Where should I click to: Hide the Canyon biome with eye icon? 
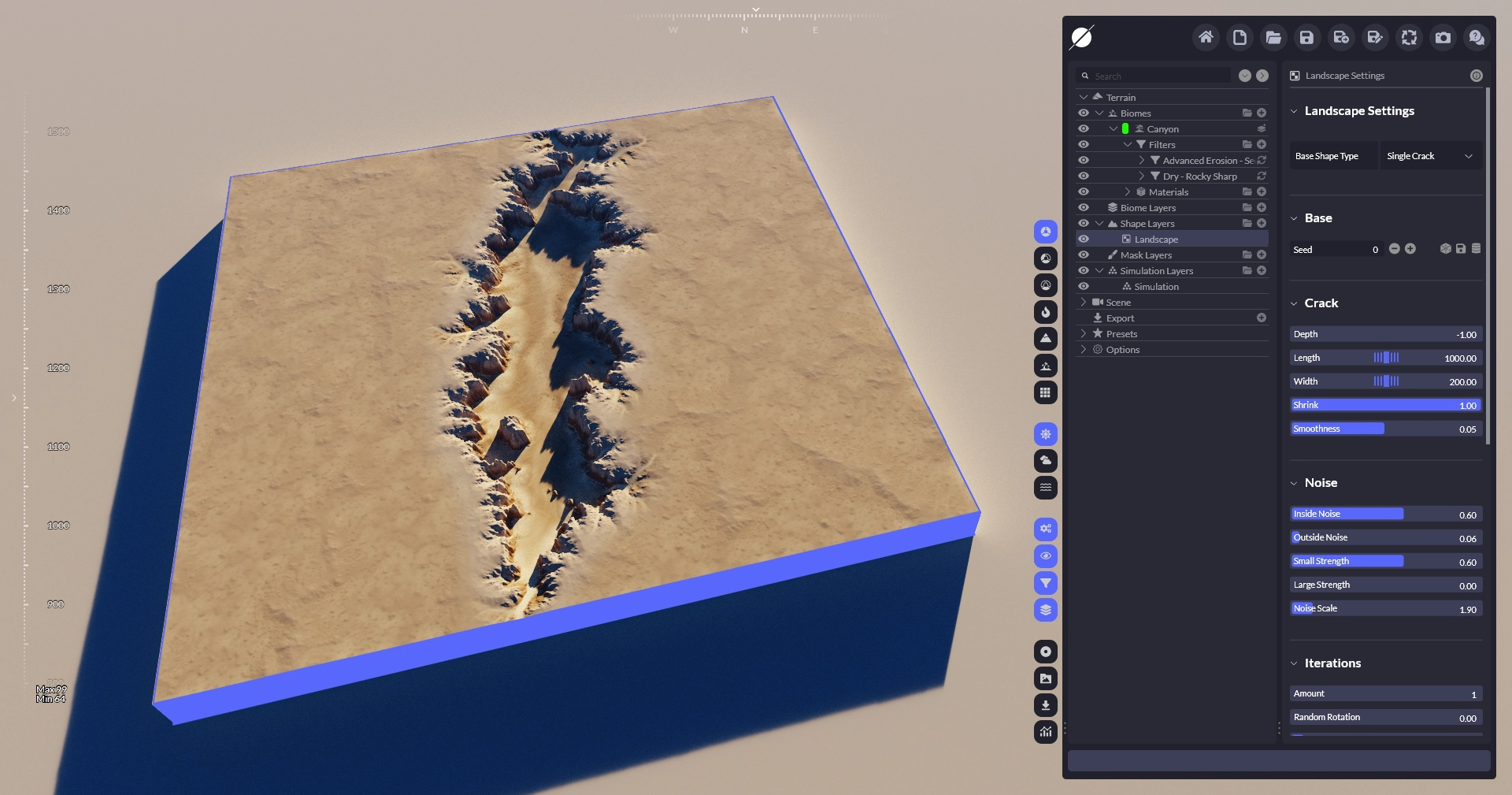1084,128
